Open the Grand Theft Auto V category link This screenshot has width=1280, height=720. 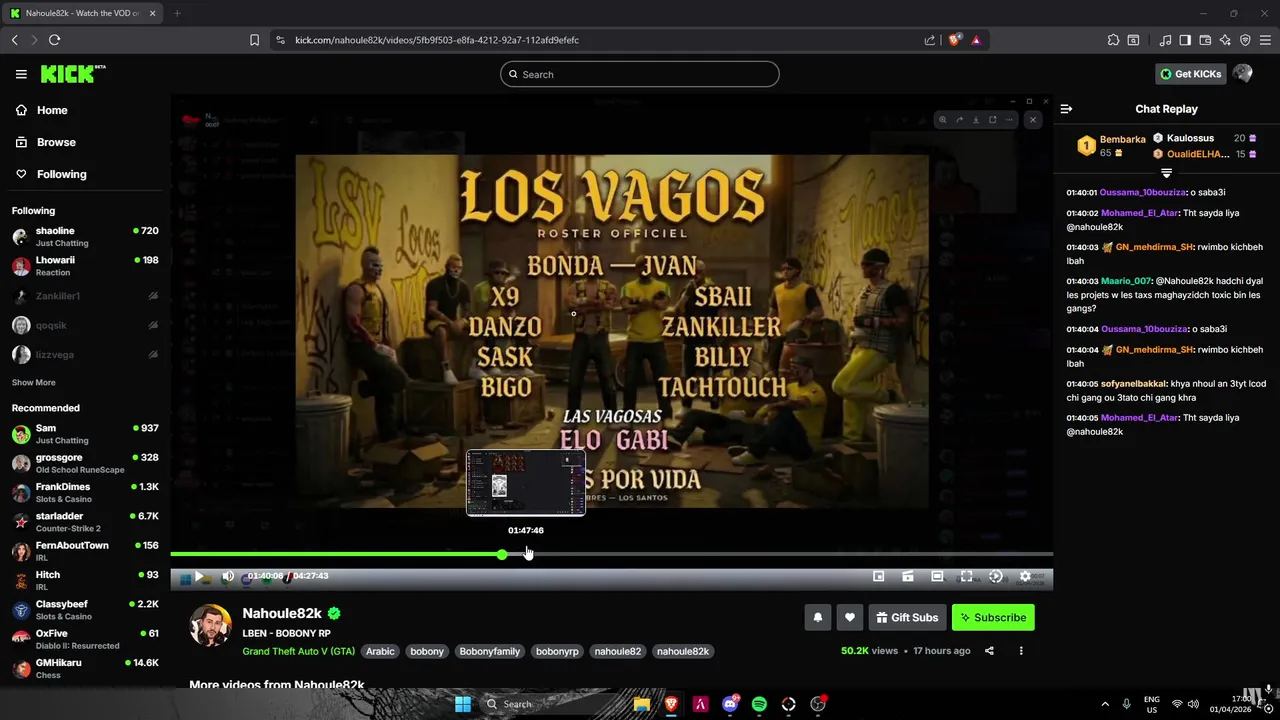click(x=298, y=651)
